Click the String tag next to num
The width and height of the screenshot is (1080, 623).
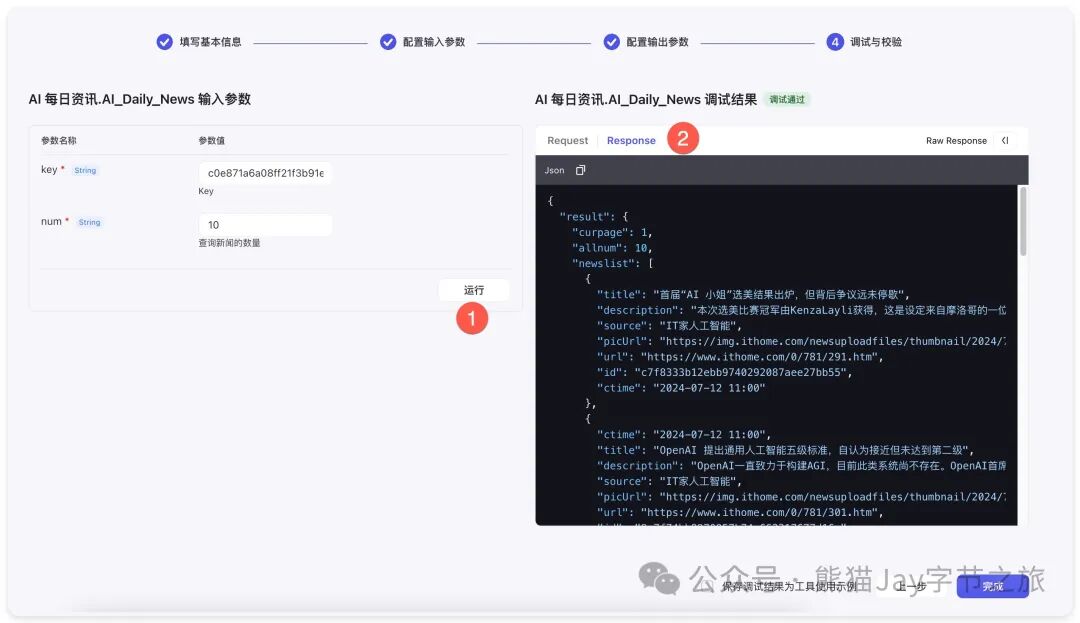pos(90,222)
